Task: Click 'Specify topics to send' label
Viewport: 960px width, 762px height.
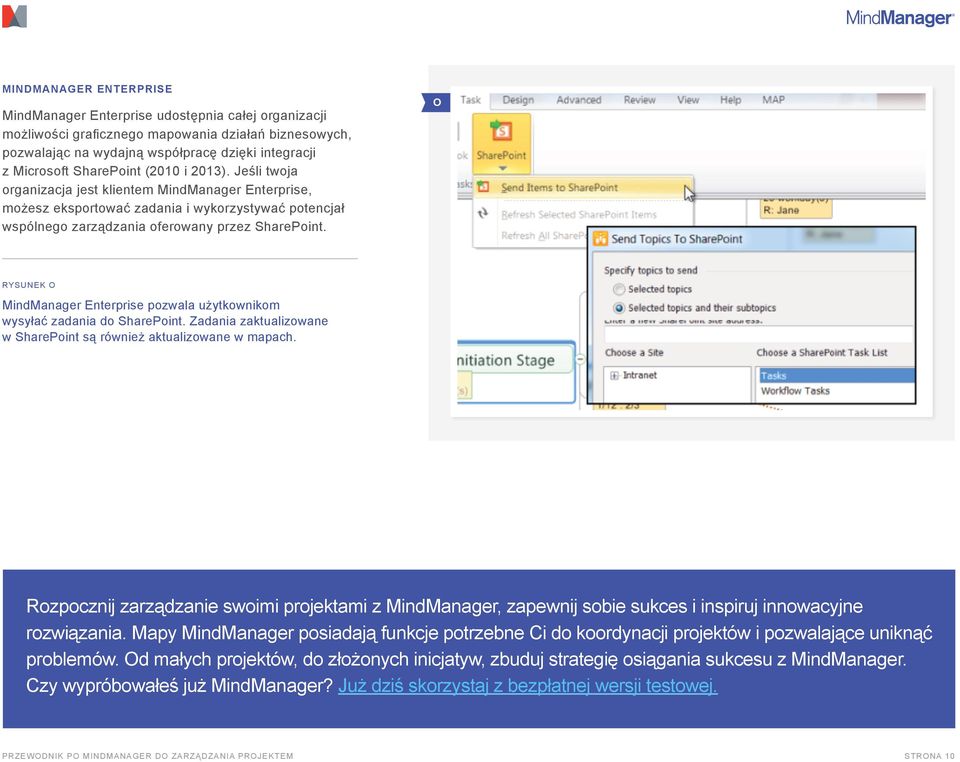Action: tap(650, 271)
